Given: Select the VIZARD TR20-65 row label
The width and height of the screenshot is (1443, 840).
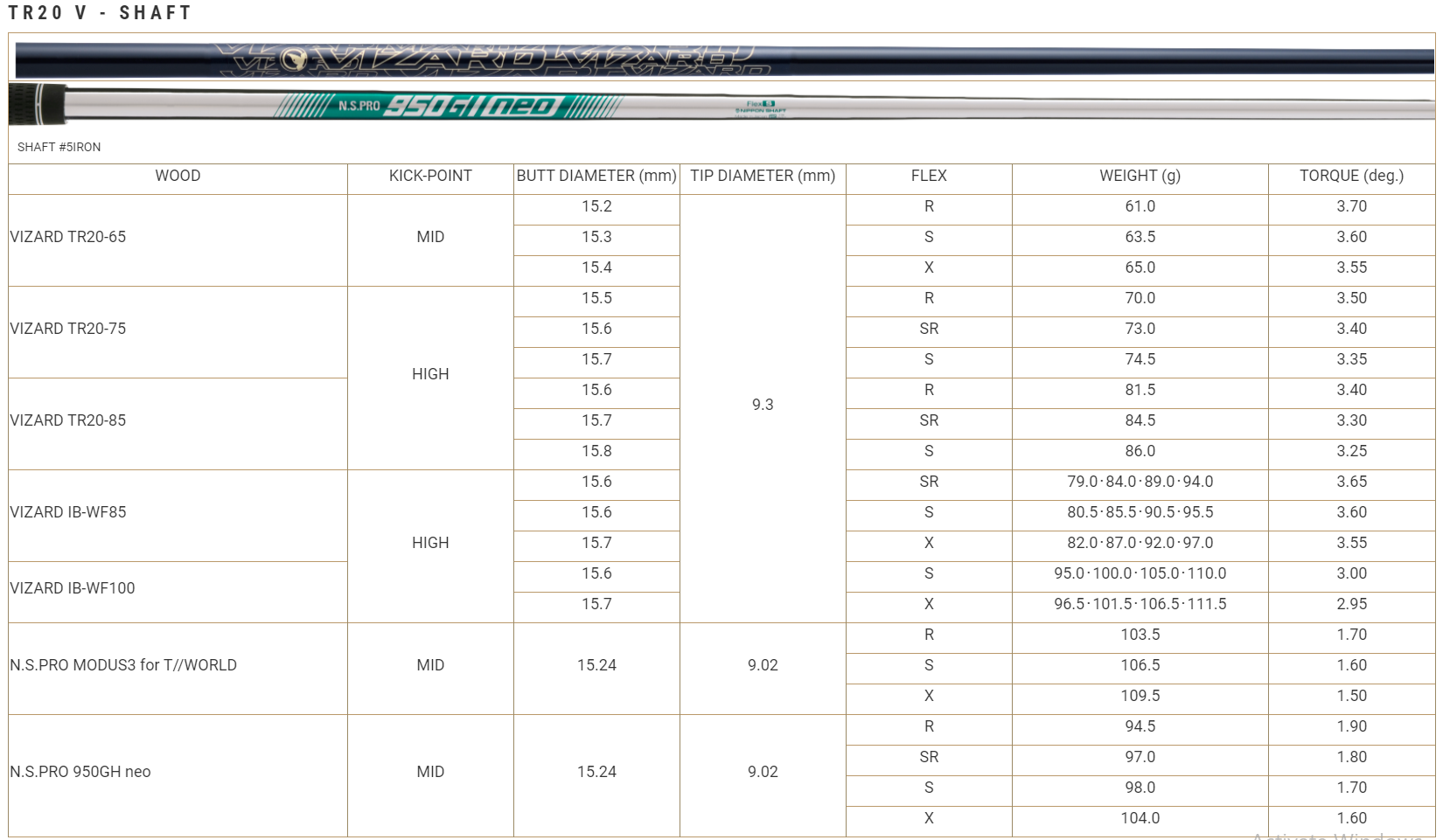Looking at the screenshot, I should click(68, 237).
